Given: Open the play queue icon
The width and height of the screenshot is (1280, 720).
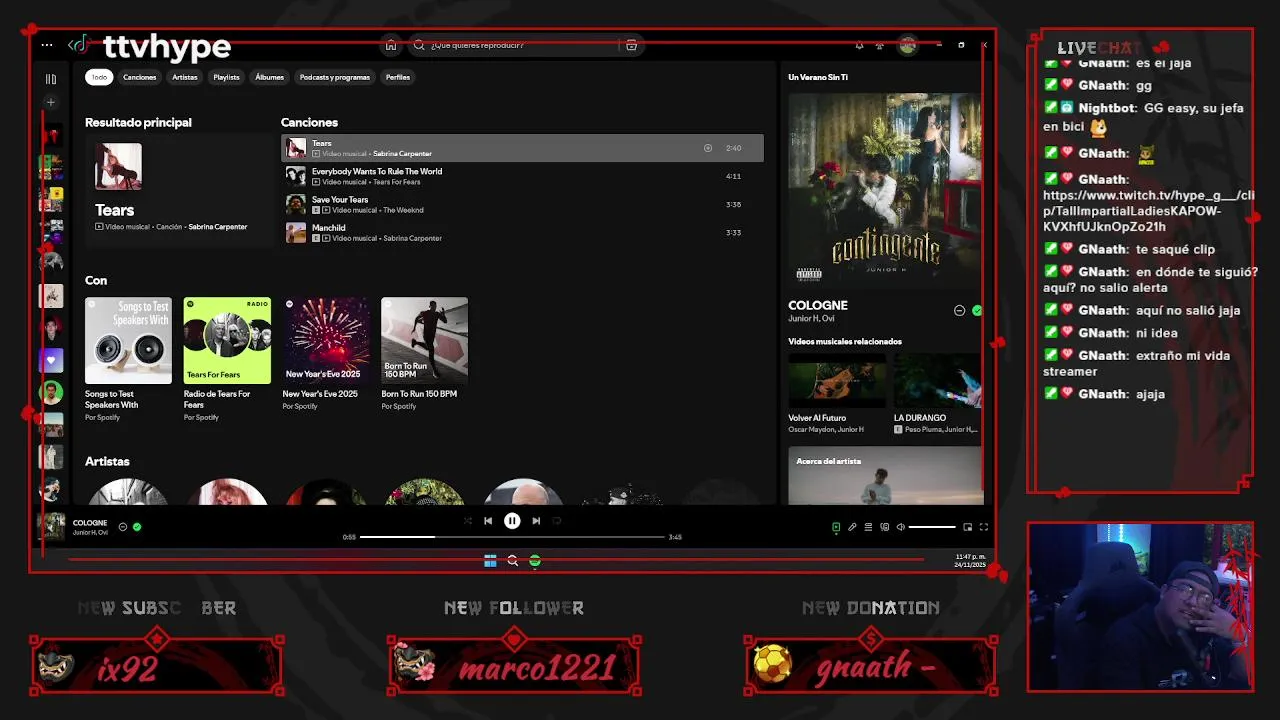Looking at the screenshot, I should tap(868, 527).
